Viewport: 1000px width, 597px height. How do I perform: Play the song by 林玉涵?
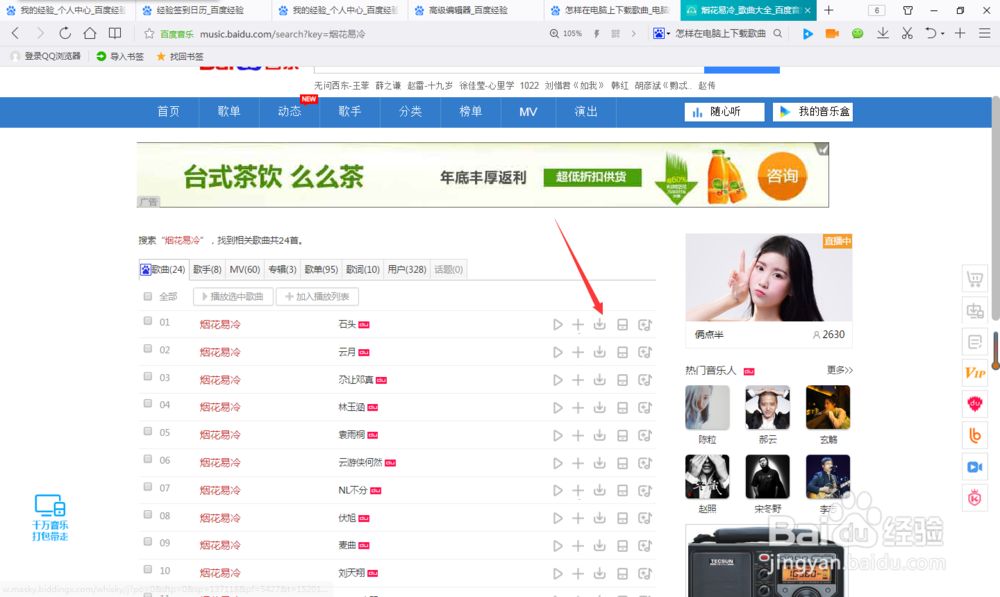pyautogui.click(x=557, y=408)
